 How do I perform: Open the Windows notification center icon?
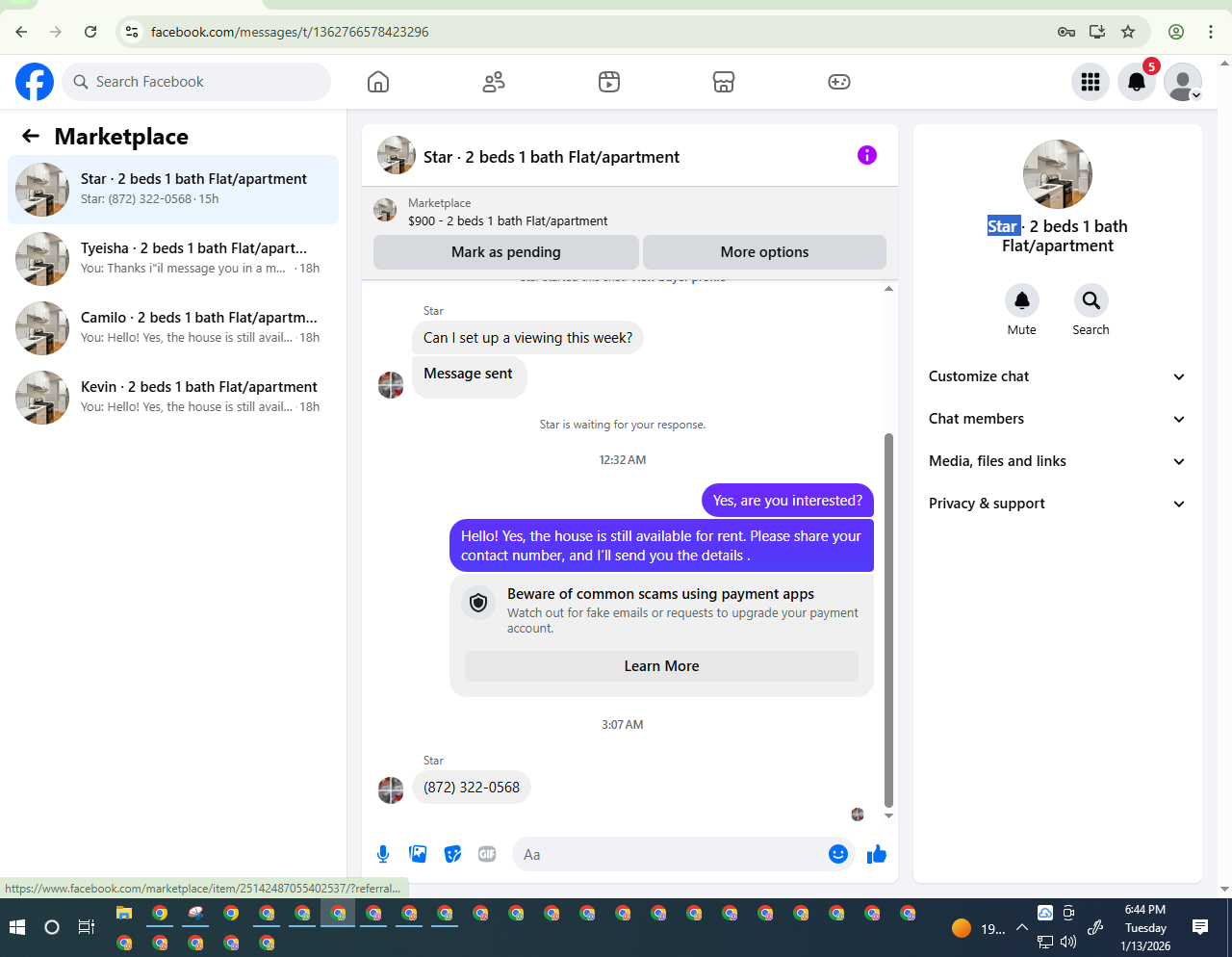[x=1200, y=927]
